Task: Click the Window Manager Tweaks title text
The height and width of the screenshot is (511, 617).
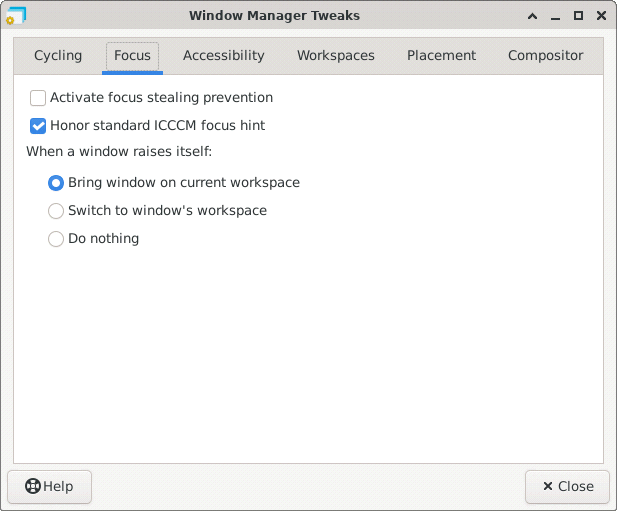Action: point(273,16)
